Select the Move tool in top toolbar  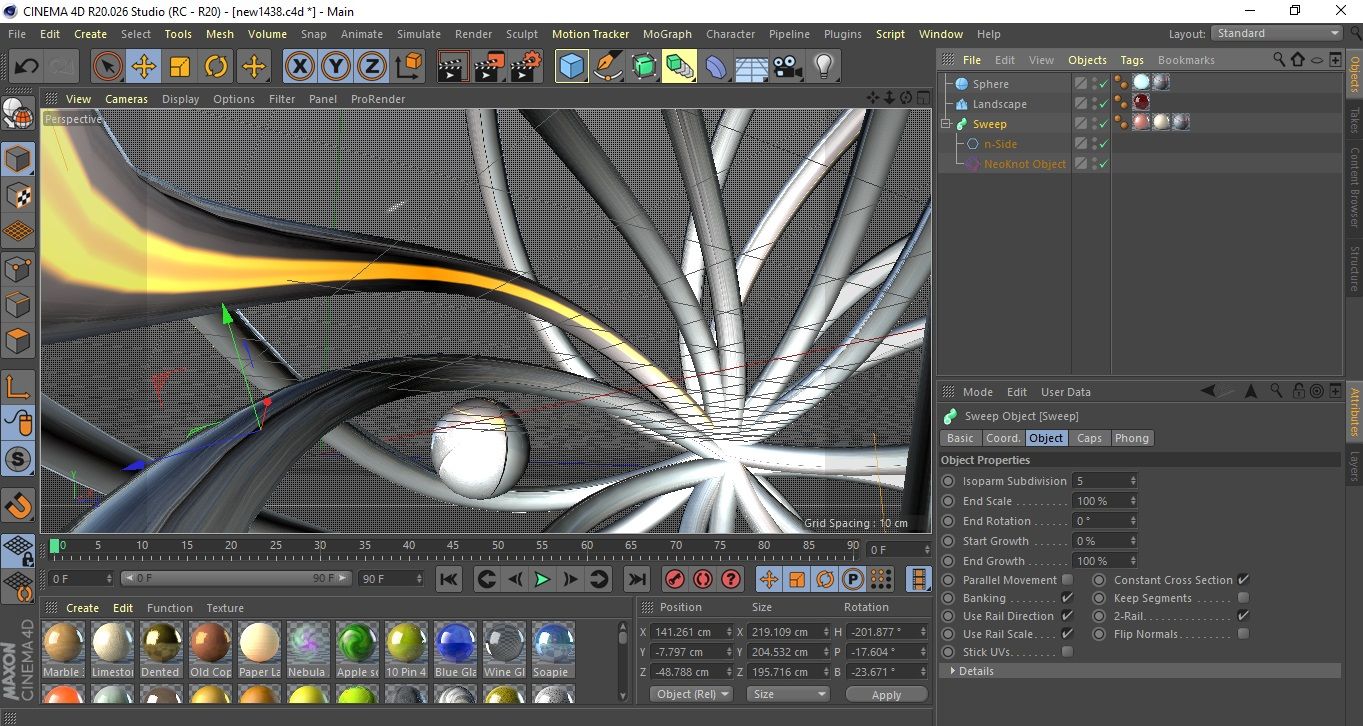[143, 67]
